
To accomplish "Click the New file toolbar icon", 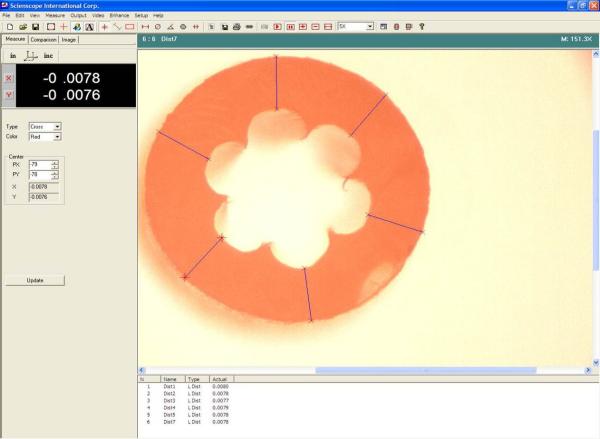I will click(8, 26).
